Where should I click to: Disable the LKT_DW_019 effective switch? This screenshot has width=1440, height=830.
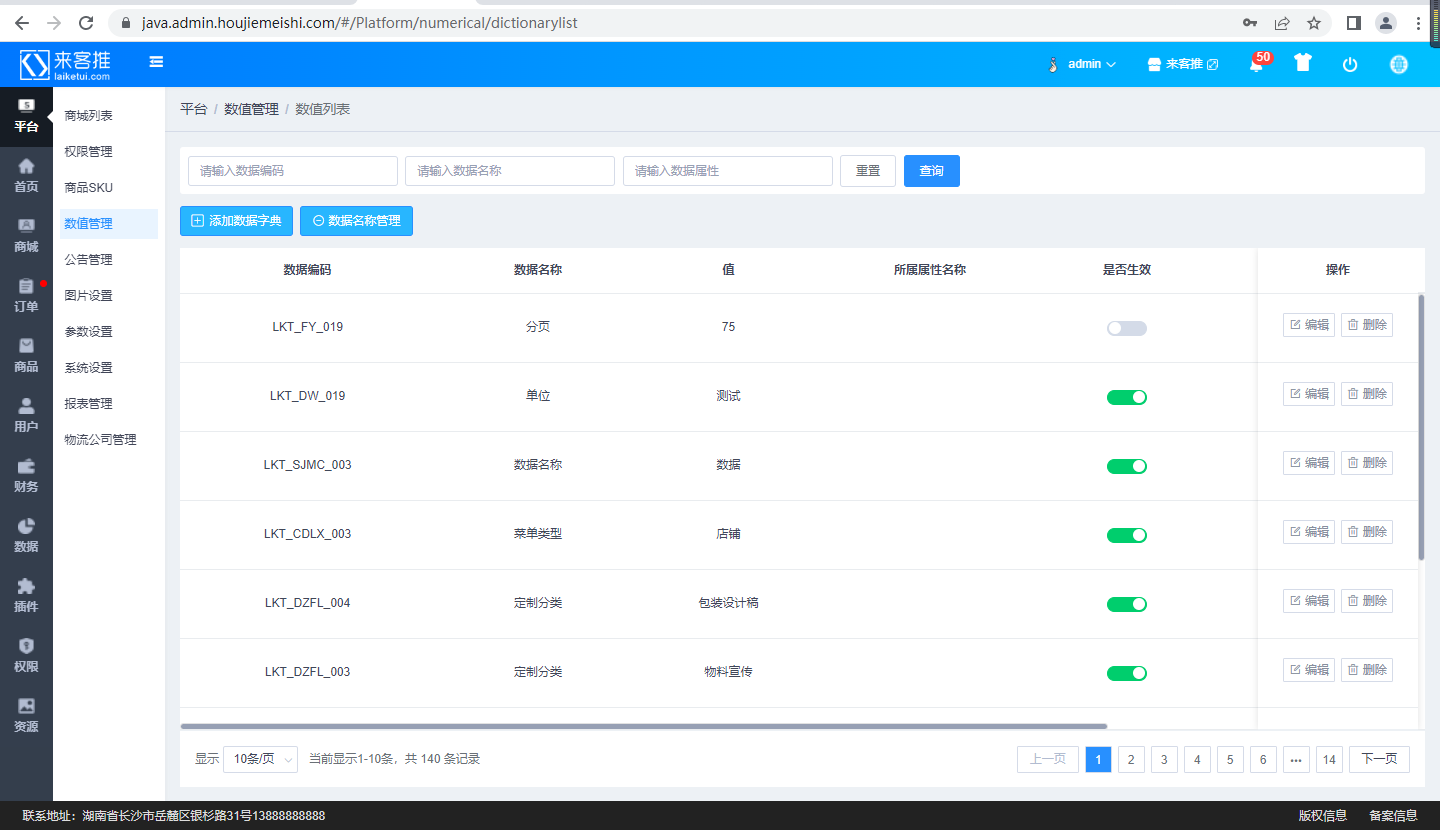(1127, 397)
